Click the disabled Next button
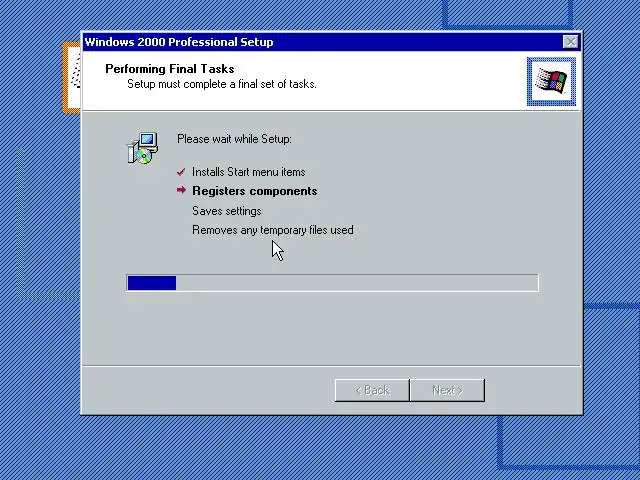This screenshot has height=480, width=640. [447, 390]
